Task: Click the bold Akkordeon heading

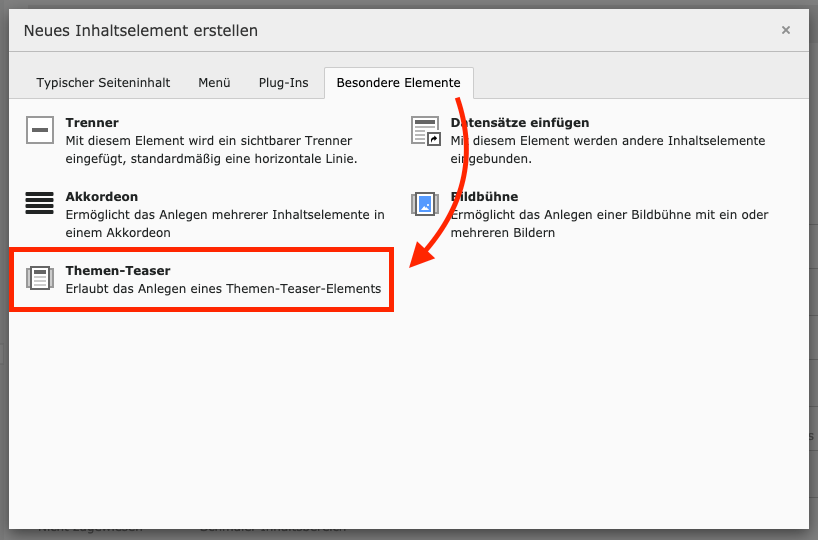Action: [x=101, y=197]
